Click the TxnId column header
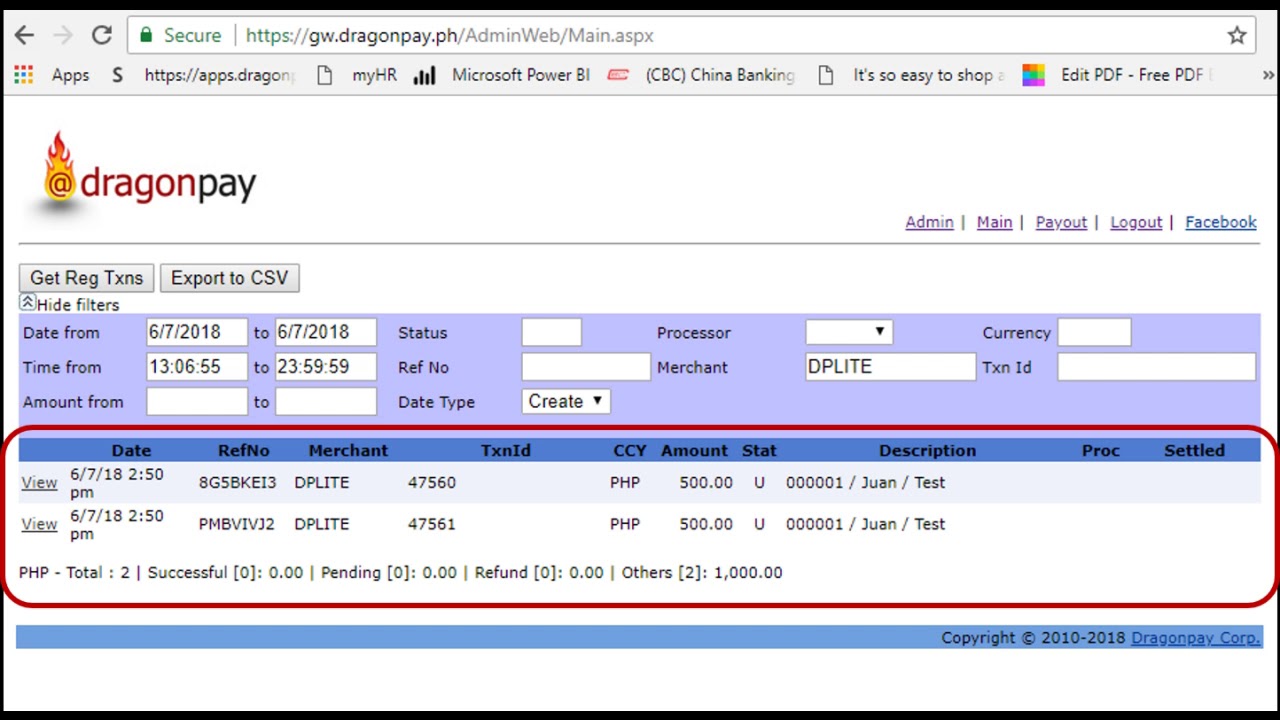The height and width of the screenshot is (720, 1280). [x=506, y=450]
